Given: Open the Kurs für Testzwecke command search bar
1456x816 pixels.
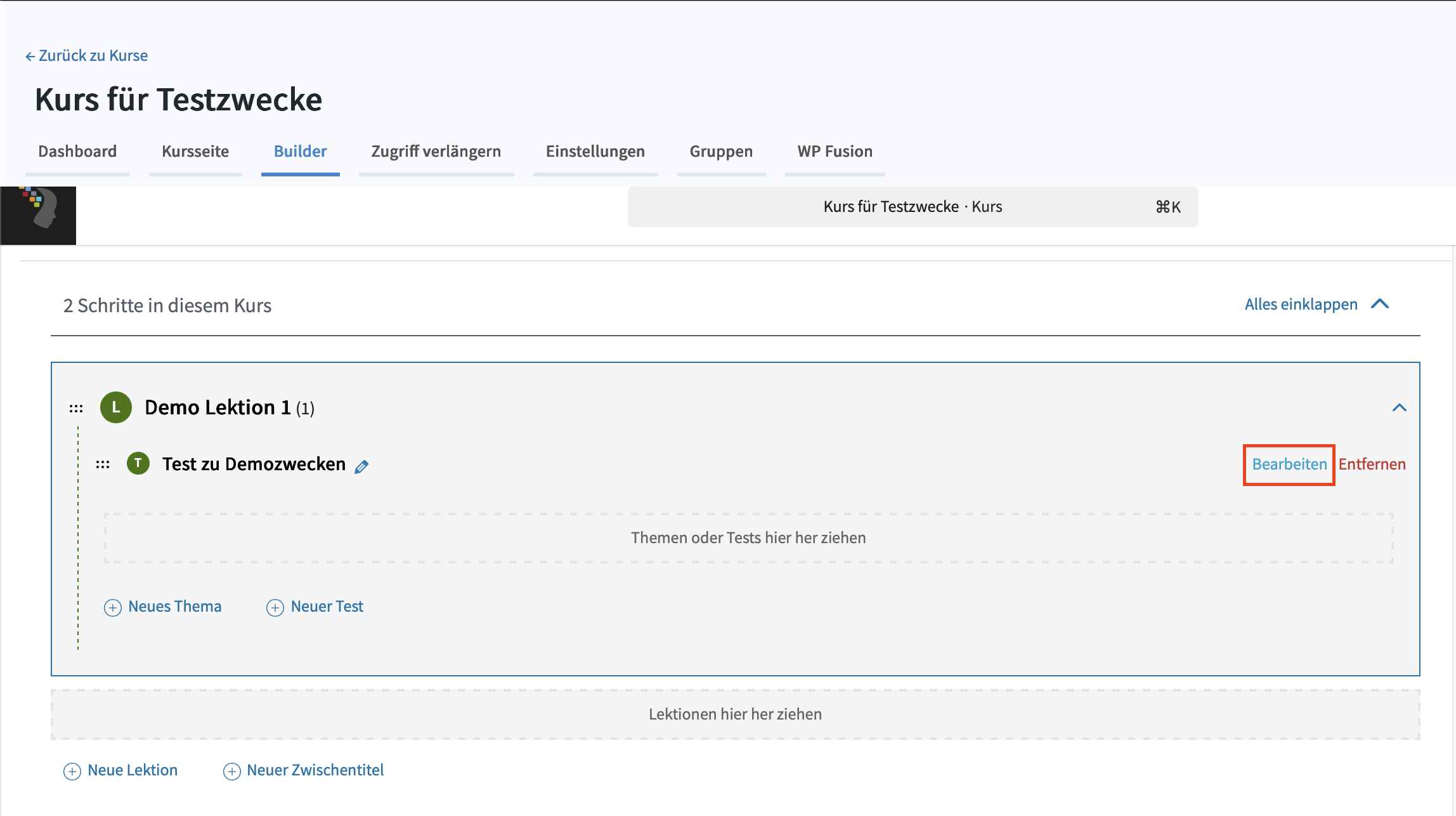Looking at the screenshot, I should coord(913,207).
